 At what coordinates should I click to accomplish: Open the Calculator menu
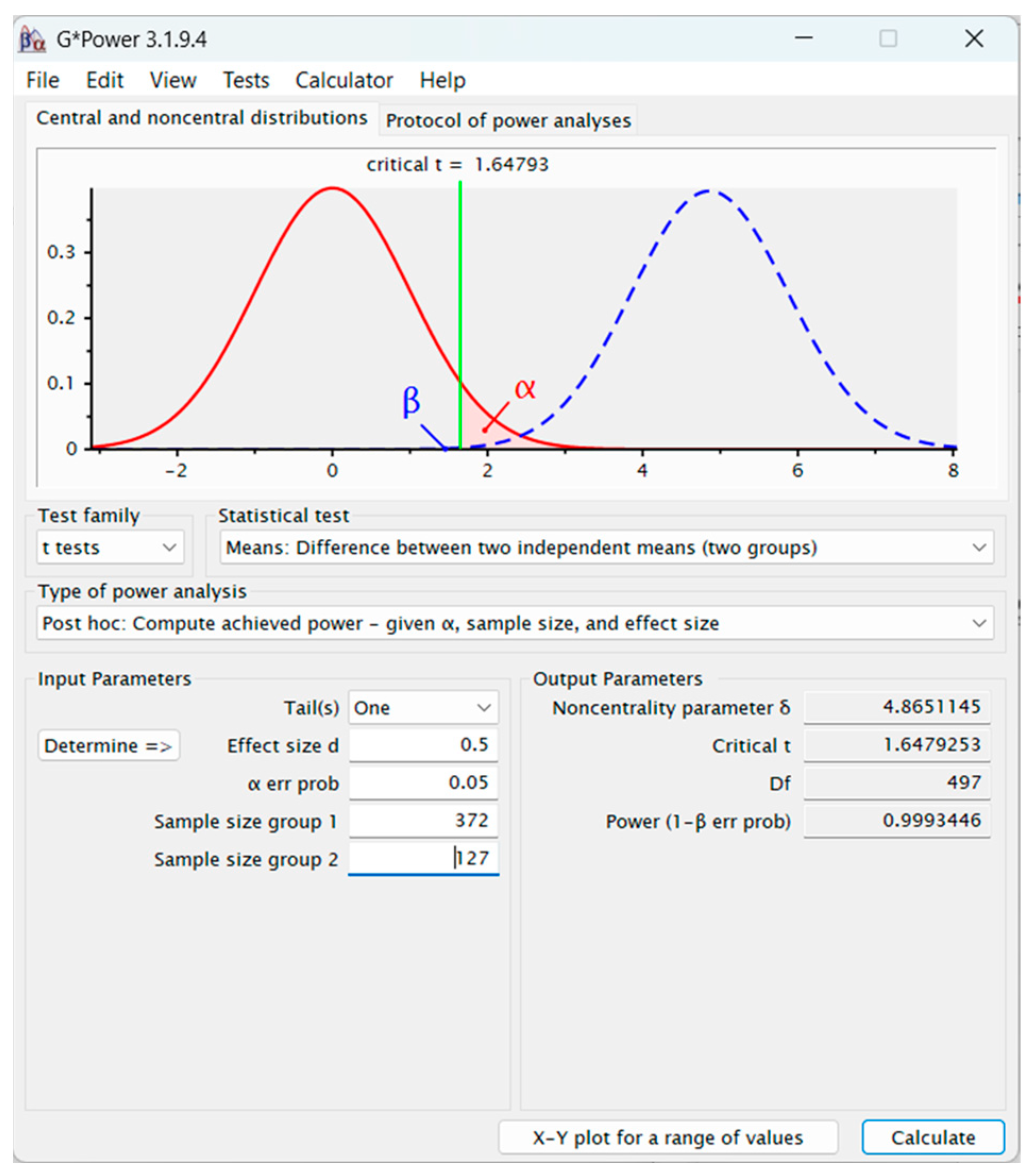point(344,80)
